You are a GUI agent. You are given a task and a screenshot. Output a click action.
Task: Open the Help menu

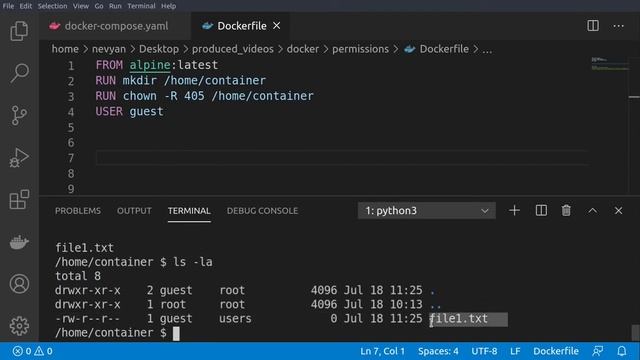point(169,6)
